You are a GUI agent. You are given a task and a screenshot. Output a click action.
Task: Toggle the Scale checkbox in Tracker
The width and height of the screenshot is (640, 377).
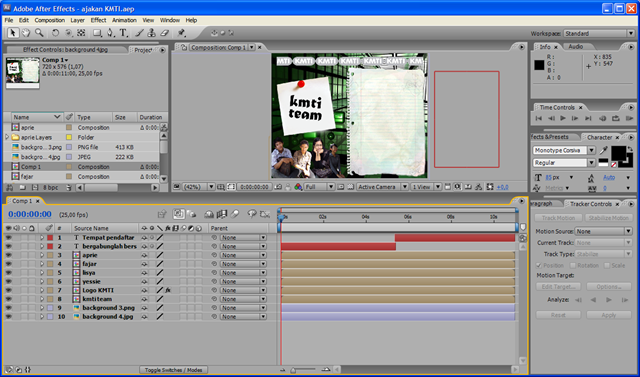tap(607, 266)
